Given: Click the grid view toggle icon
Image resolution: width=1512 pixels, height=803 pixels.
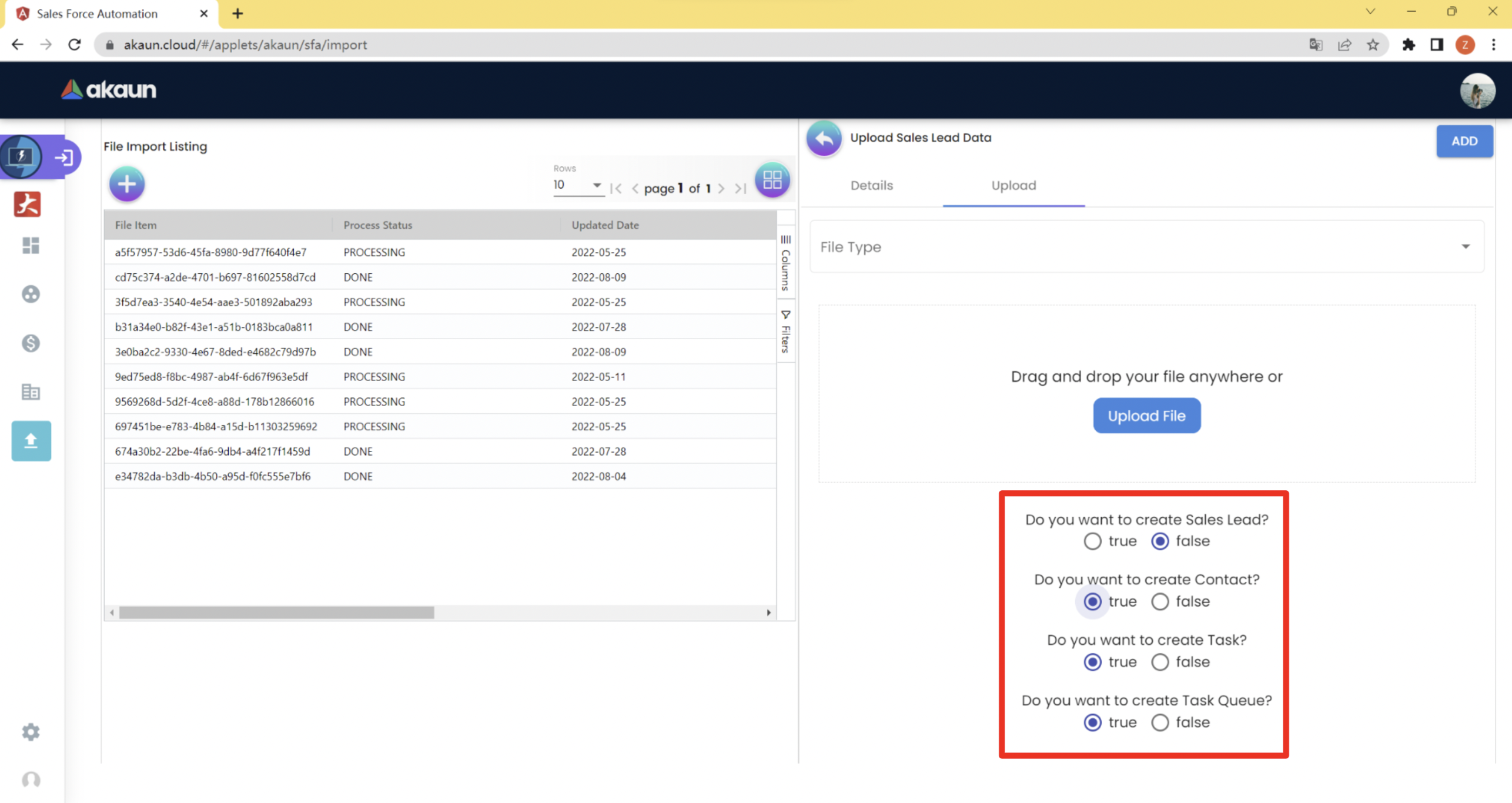Looking at the screenshot, I should [772, 180].
